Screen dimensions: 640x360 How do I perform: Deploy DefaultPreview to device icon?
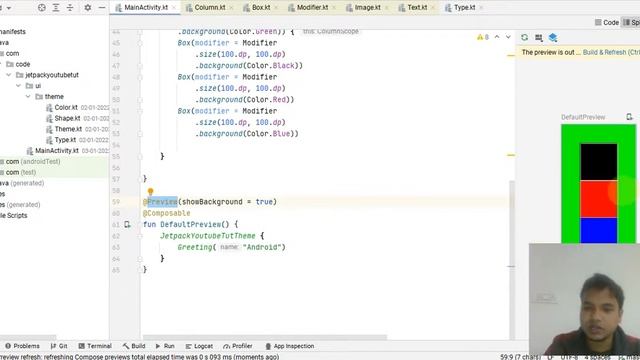click(629, 117)
